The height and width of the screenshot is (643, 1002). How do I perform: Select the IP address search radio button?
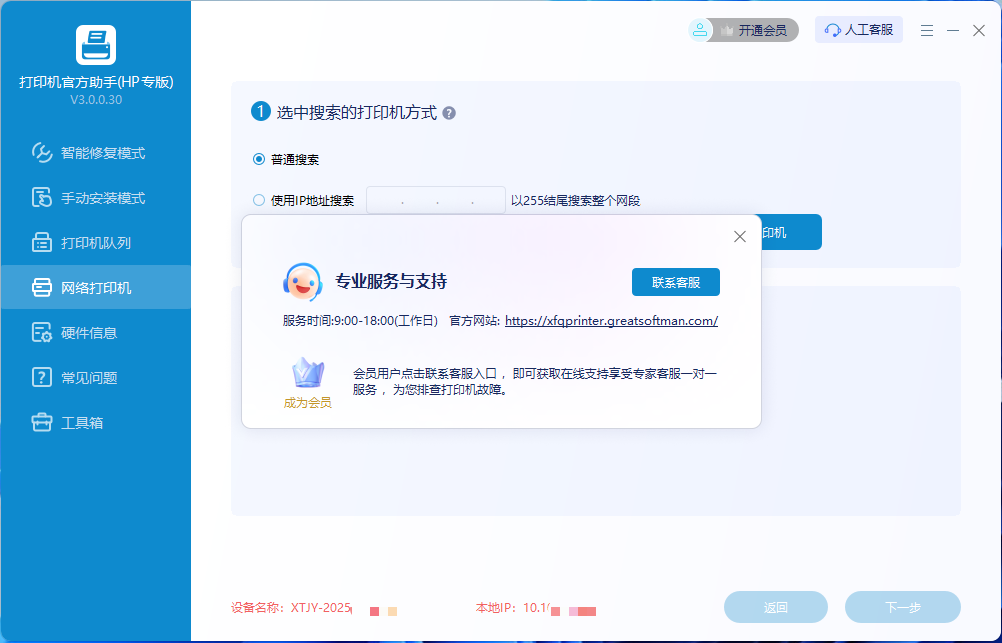(259, 200)
